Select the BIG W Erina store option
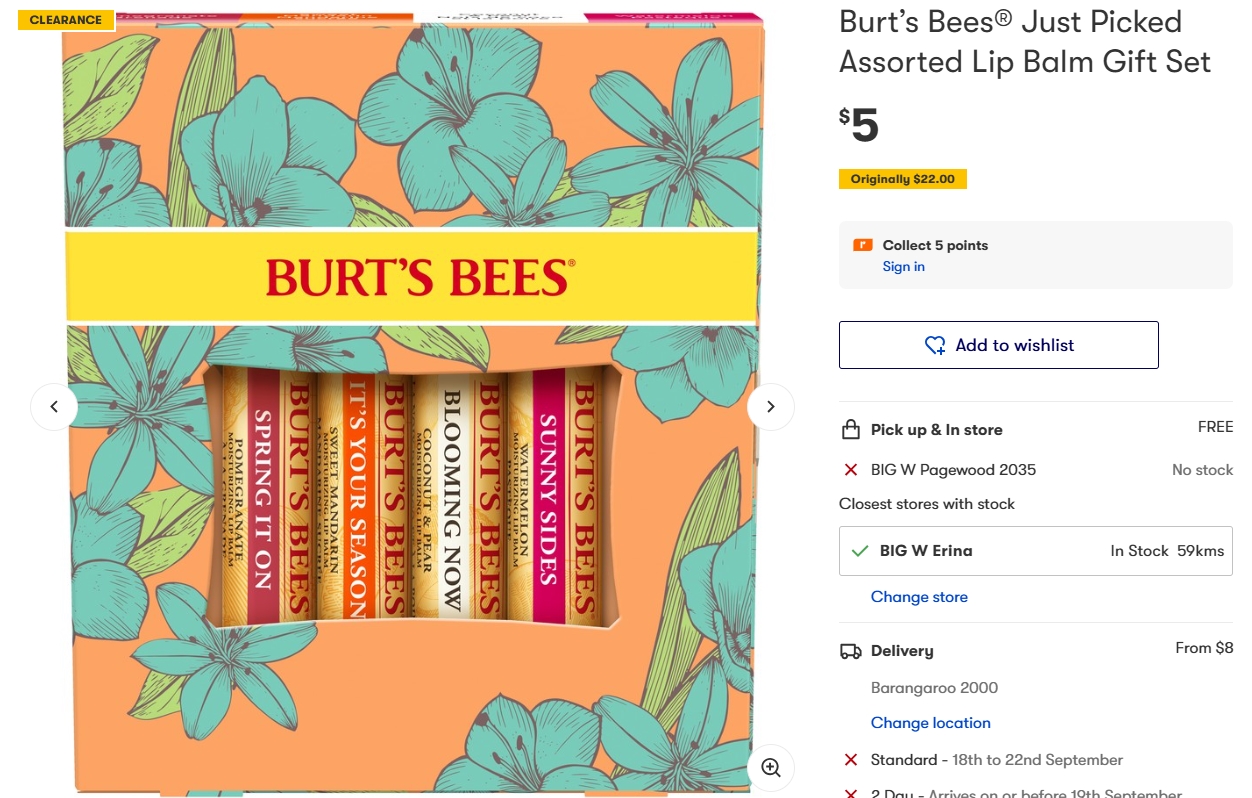The height and width of the screenshot is (798, 1252). click(x=1035, y=551)
